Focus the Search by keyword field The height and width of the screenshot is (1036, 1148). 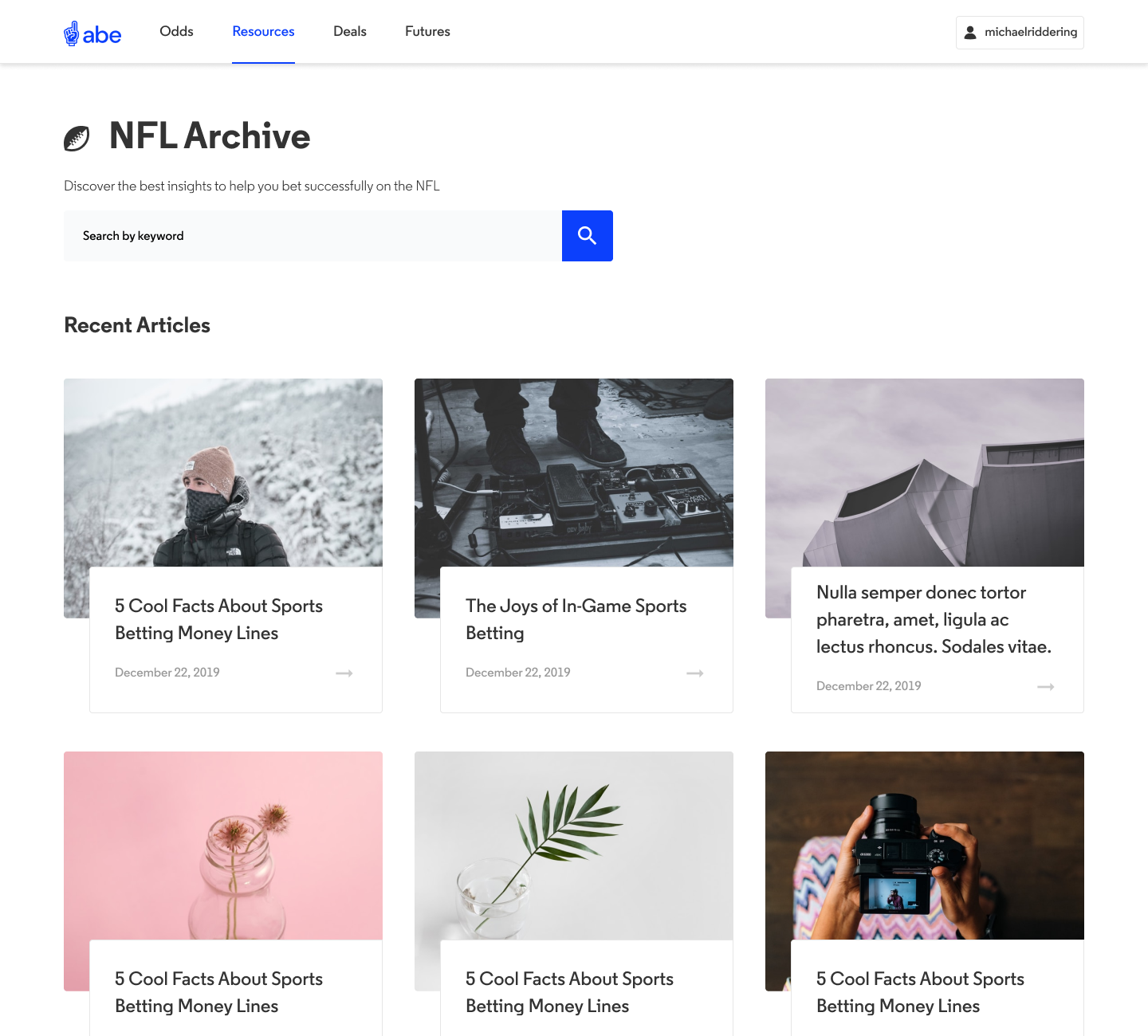point(313,236)
